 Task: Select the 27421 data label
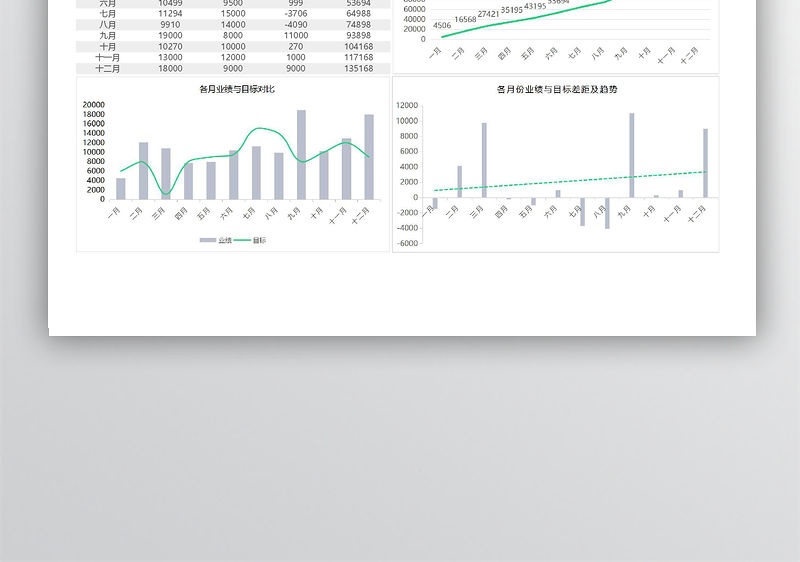tap(488, 14)
